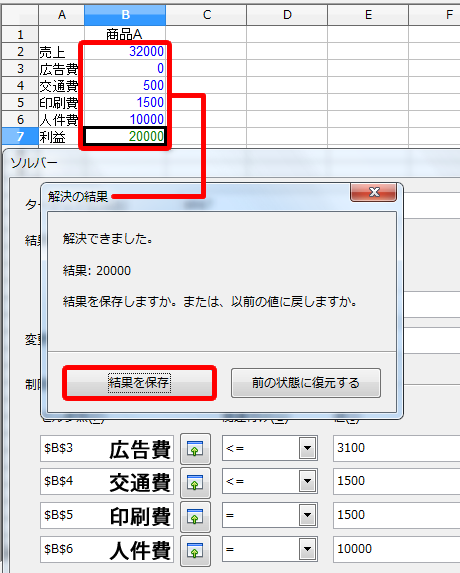Image resolution: width=460 pixels, height=573 pixels.
Task: Click the 交通費 value field containing 1500
Action: point(396,481)
